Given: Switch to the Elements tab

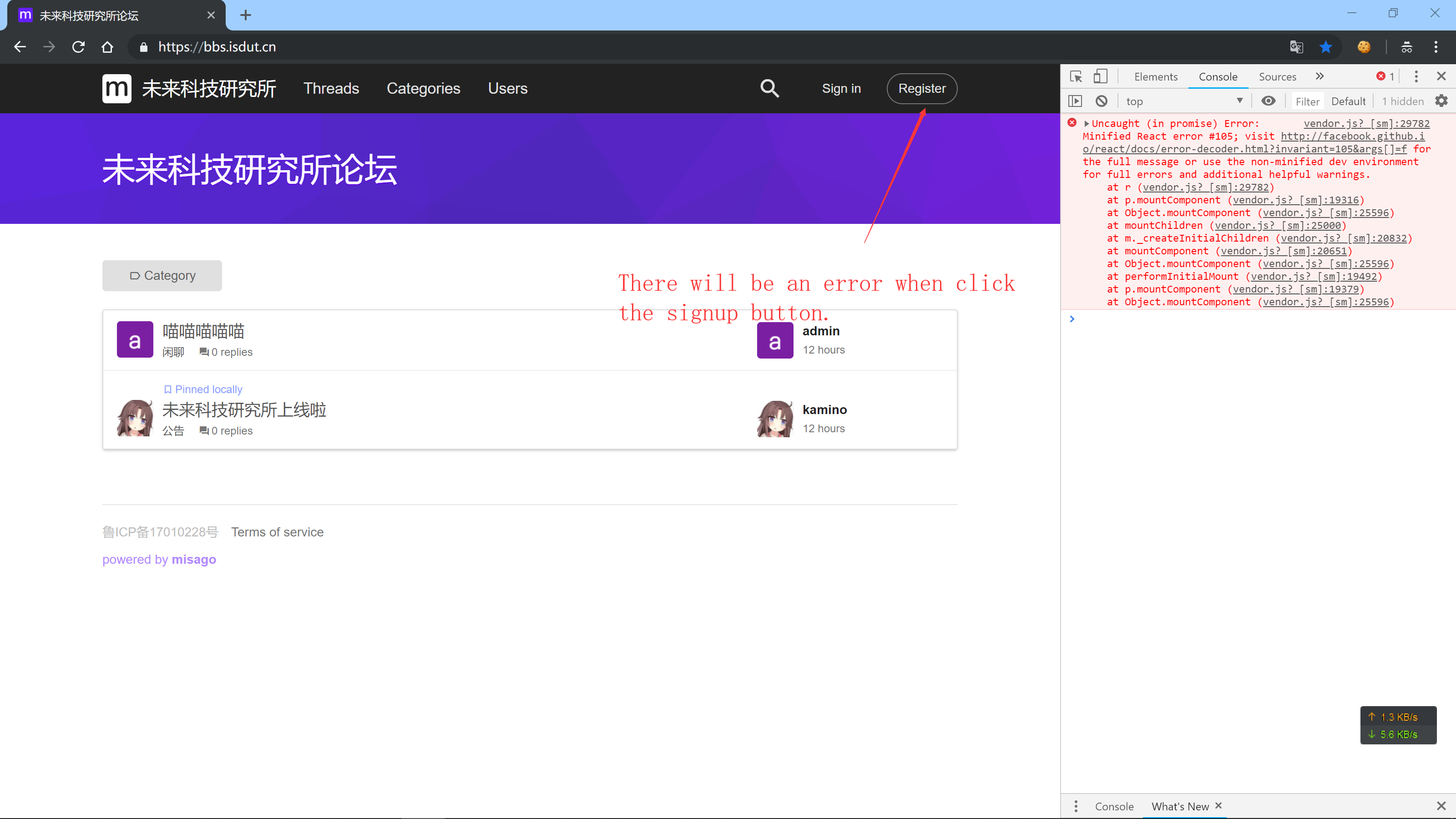Looking at the screenshot, I should coord(1155,76).
